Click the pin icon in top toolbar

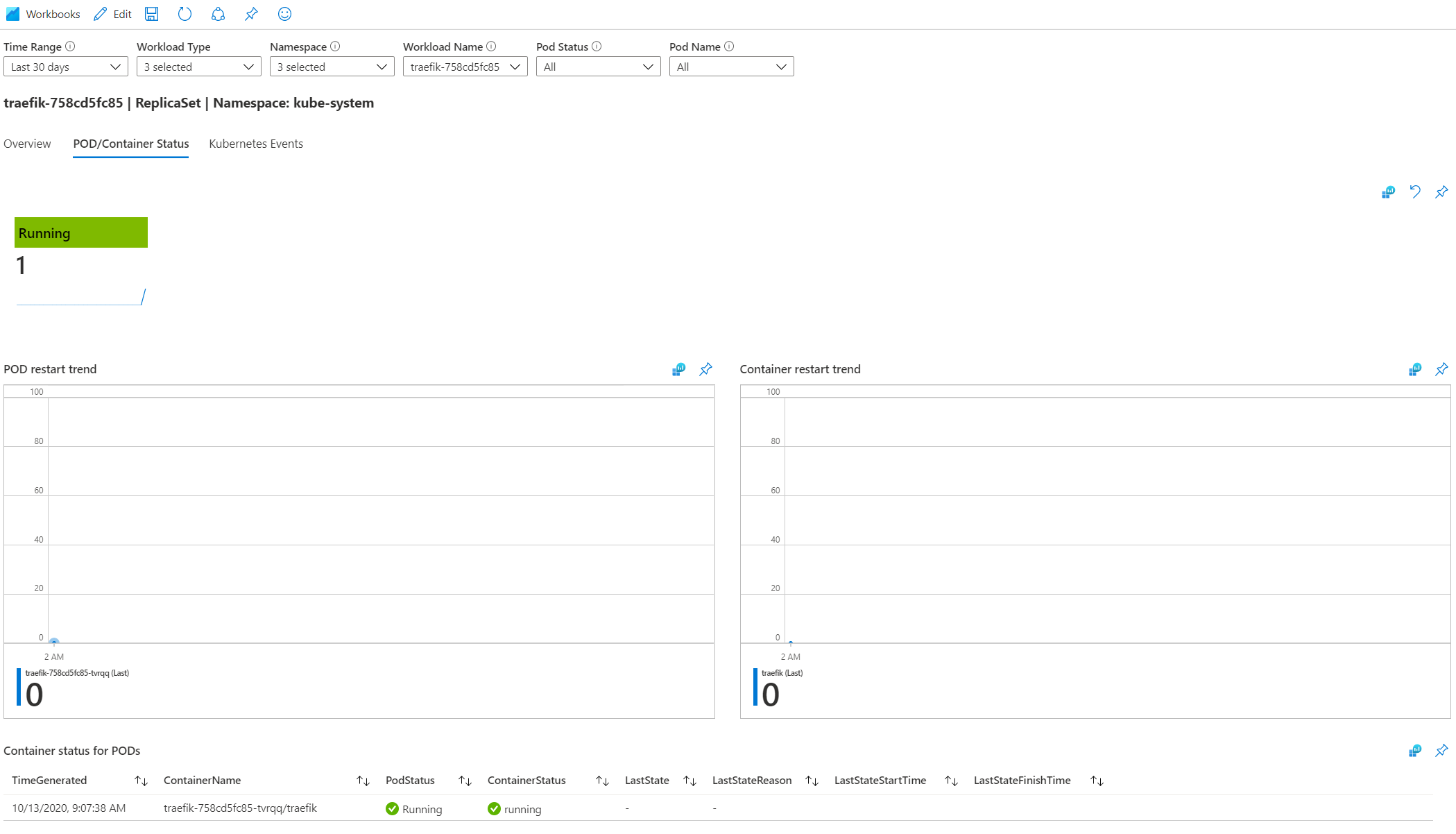click(251, 14)
